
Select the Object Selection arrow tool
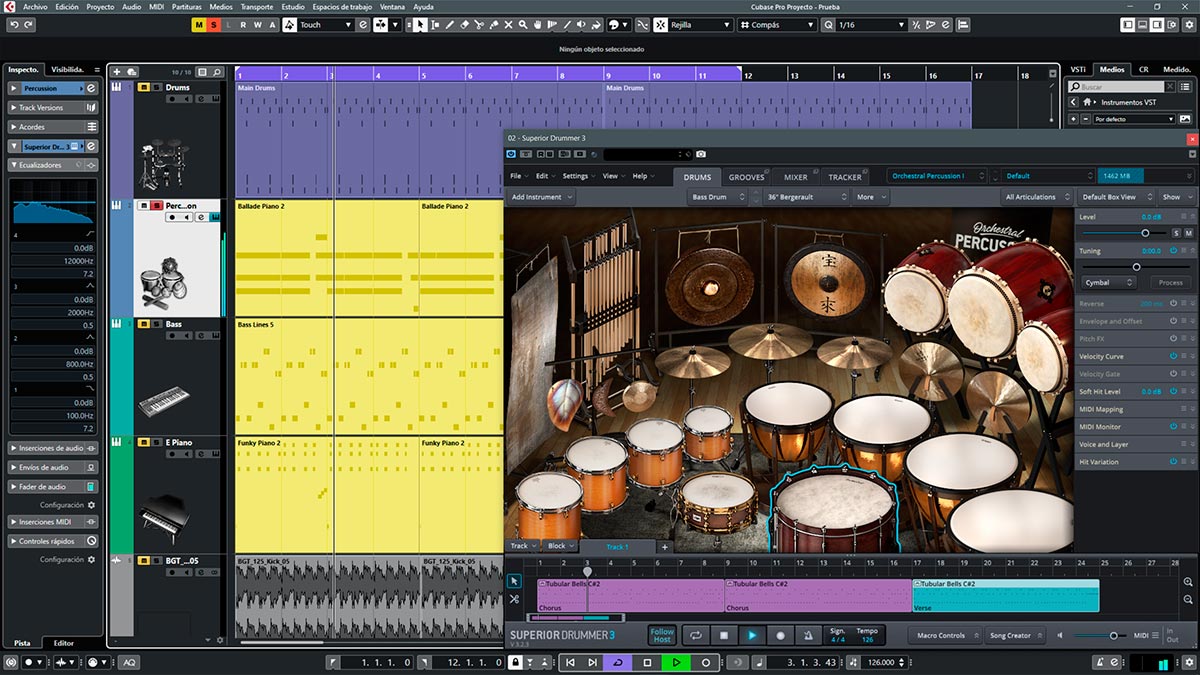pyautogui.click(x=421, y=24)
